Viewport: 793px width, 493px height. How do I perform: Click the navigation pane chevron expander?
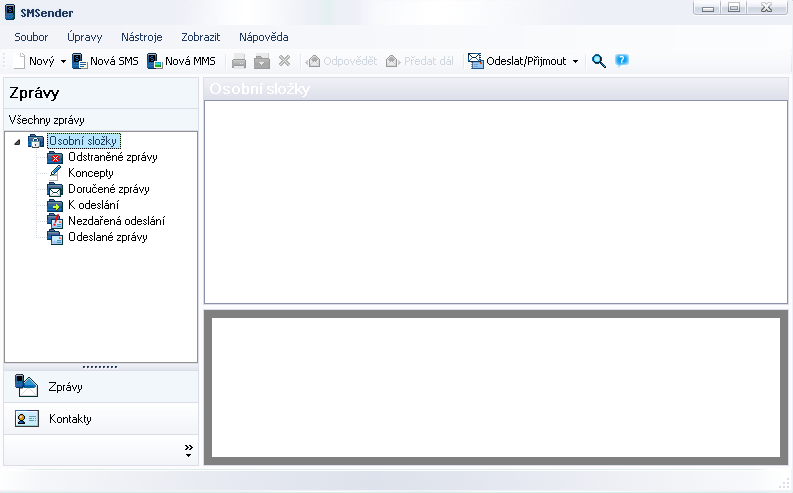tap(189, 451)
